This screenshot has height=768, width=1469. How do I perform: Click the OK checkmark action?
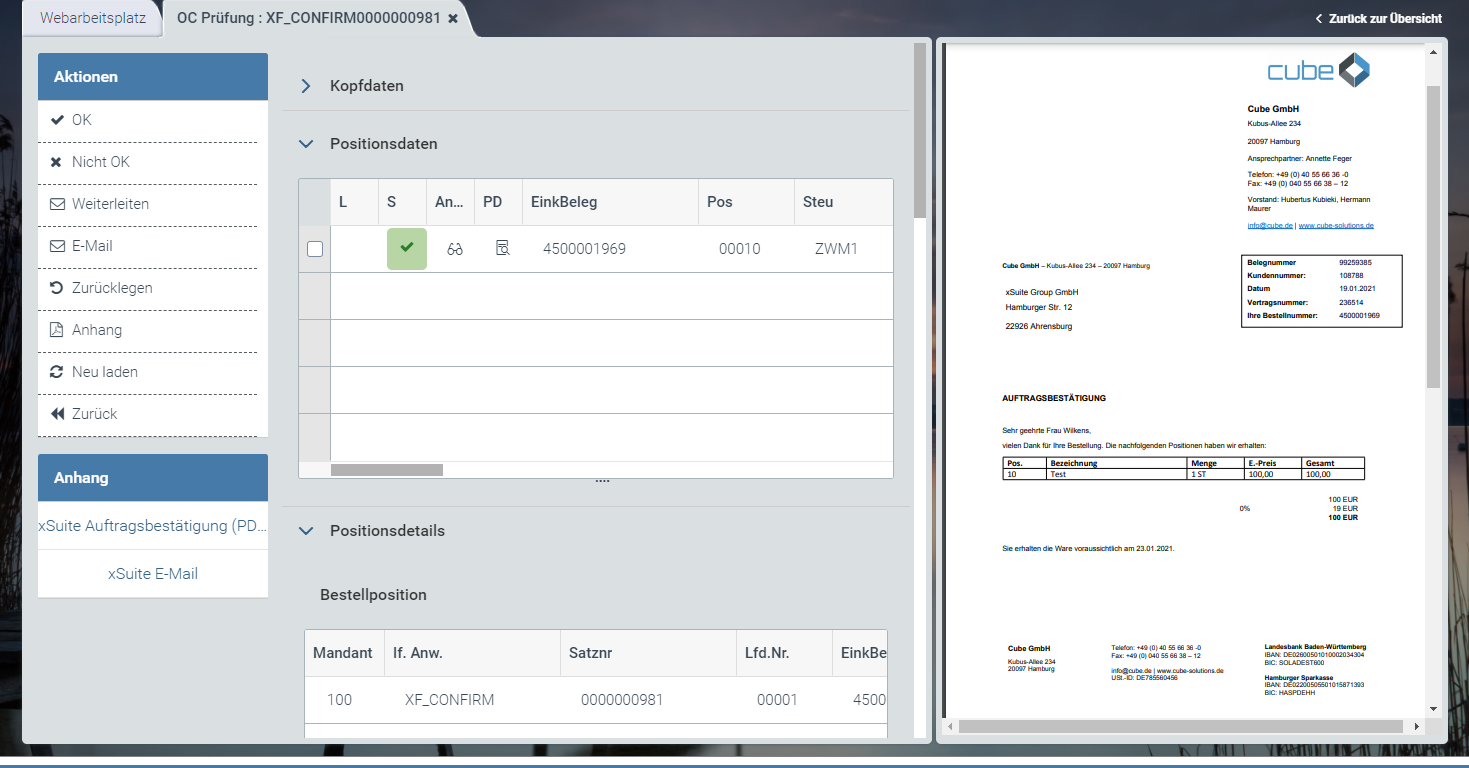[x=81, y=120]
